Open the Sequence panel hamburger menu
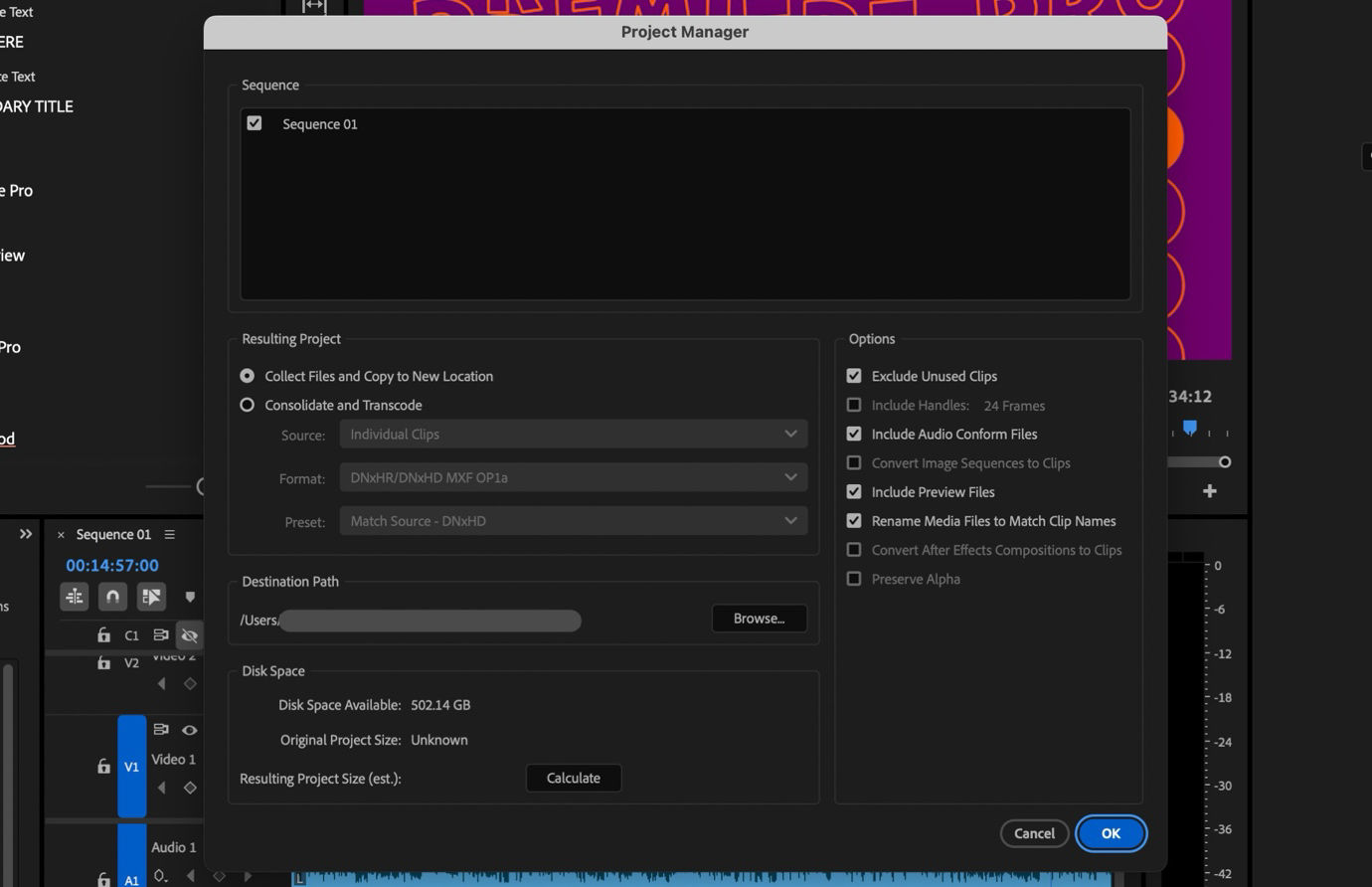Viewport: 1372px width, 887px height. pos(169,534)
